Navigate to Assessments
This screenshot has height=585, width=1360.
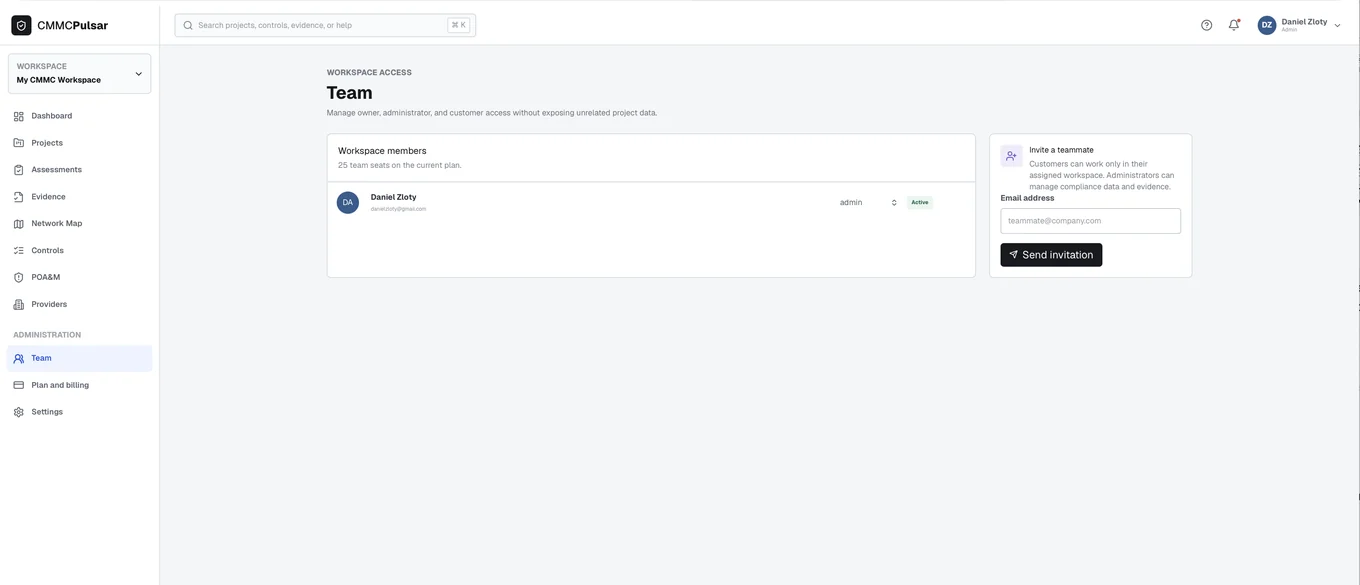pos(79,170)
